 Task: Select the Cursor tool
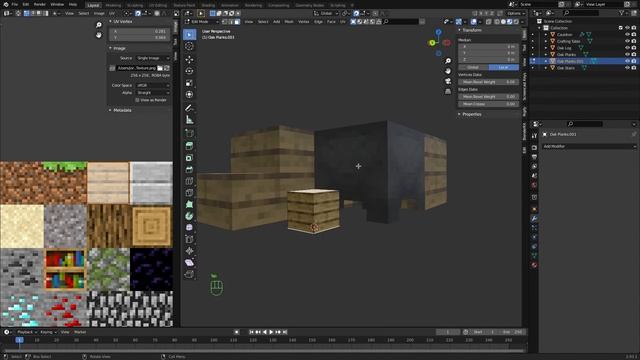point(189,47)
